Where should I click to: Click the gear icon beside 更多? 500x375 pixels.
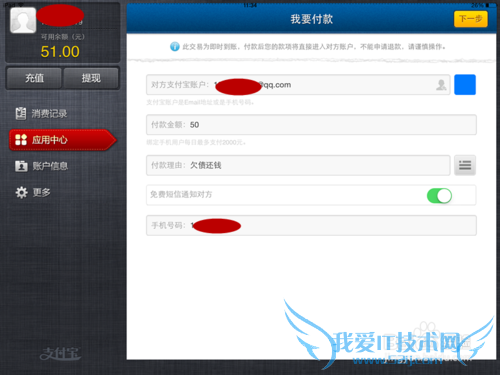coord(21,192)
